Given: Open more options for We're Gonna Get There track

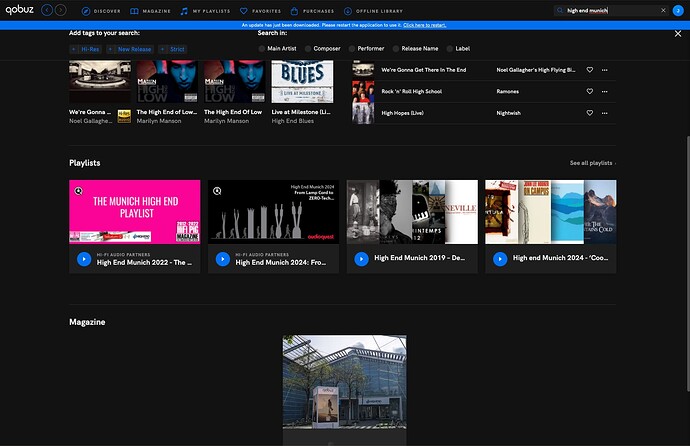Looking at the screenshot, I should [x=605, y=69].
